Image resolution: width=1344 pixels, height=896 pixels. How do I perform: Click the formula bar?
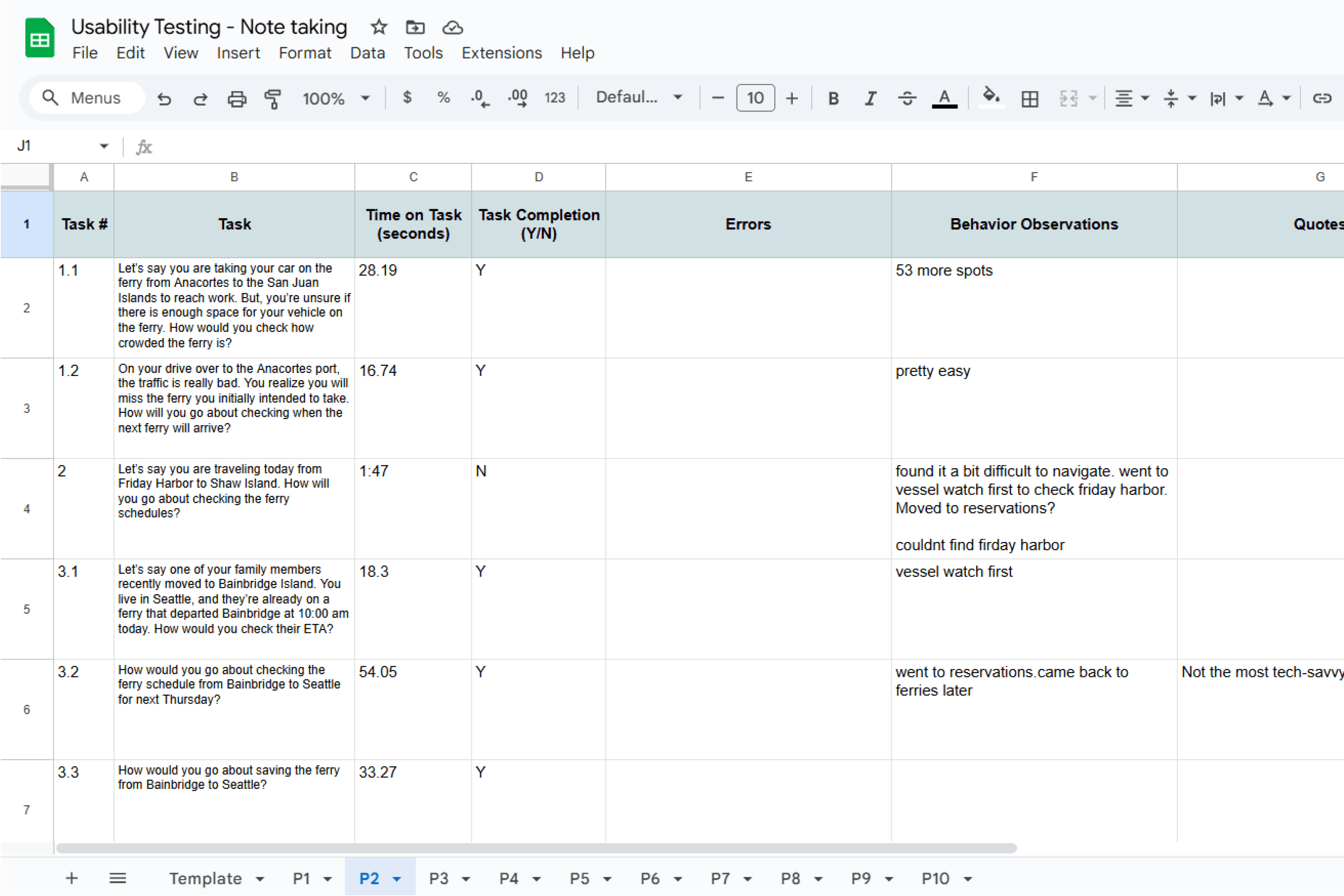click(x=743, y=147)
